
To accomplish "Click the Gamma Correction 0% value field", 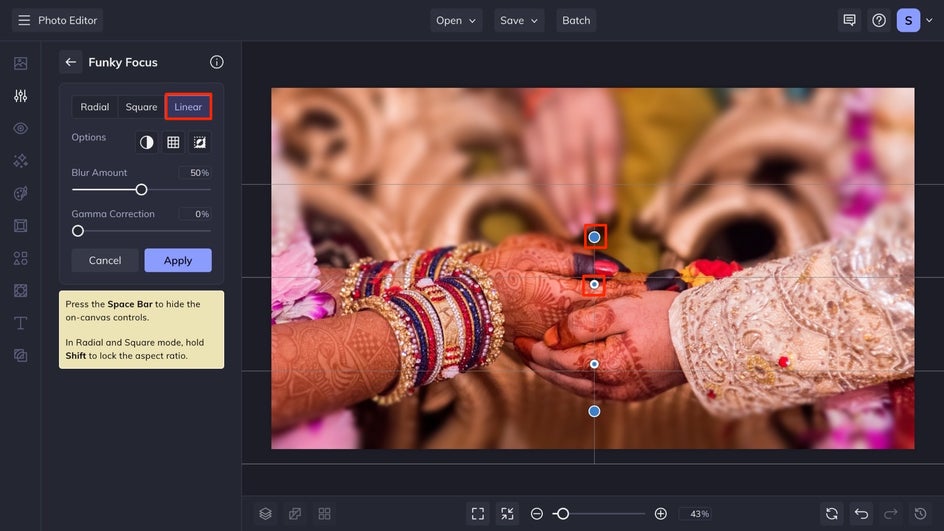I will 194,214.
